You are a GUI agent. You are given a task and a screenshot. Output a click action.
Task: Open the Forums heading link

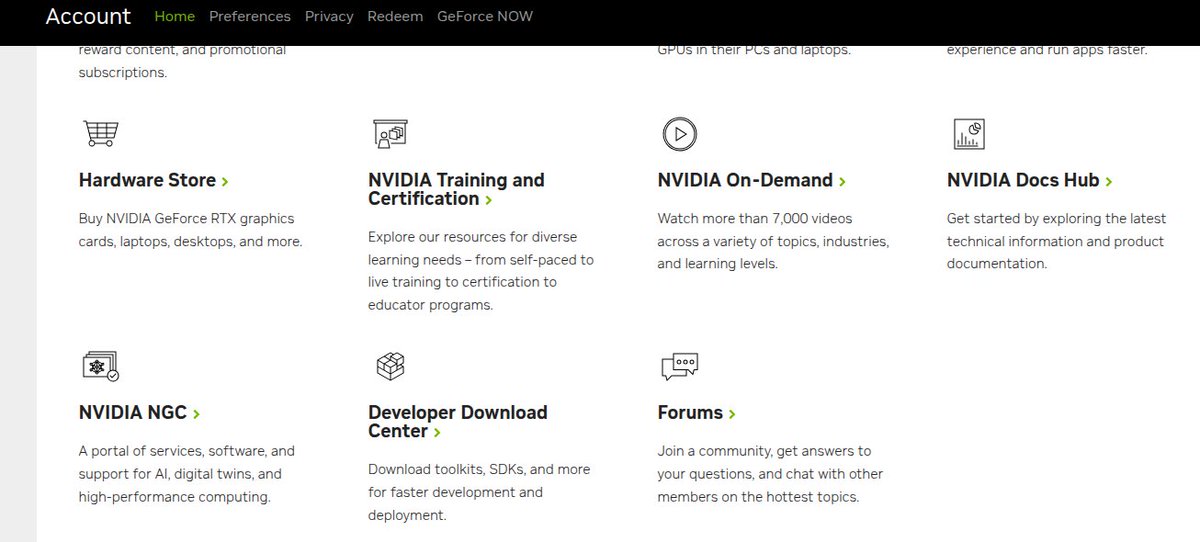point(697,413)
